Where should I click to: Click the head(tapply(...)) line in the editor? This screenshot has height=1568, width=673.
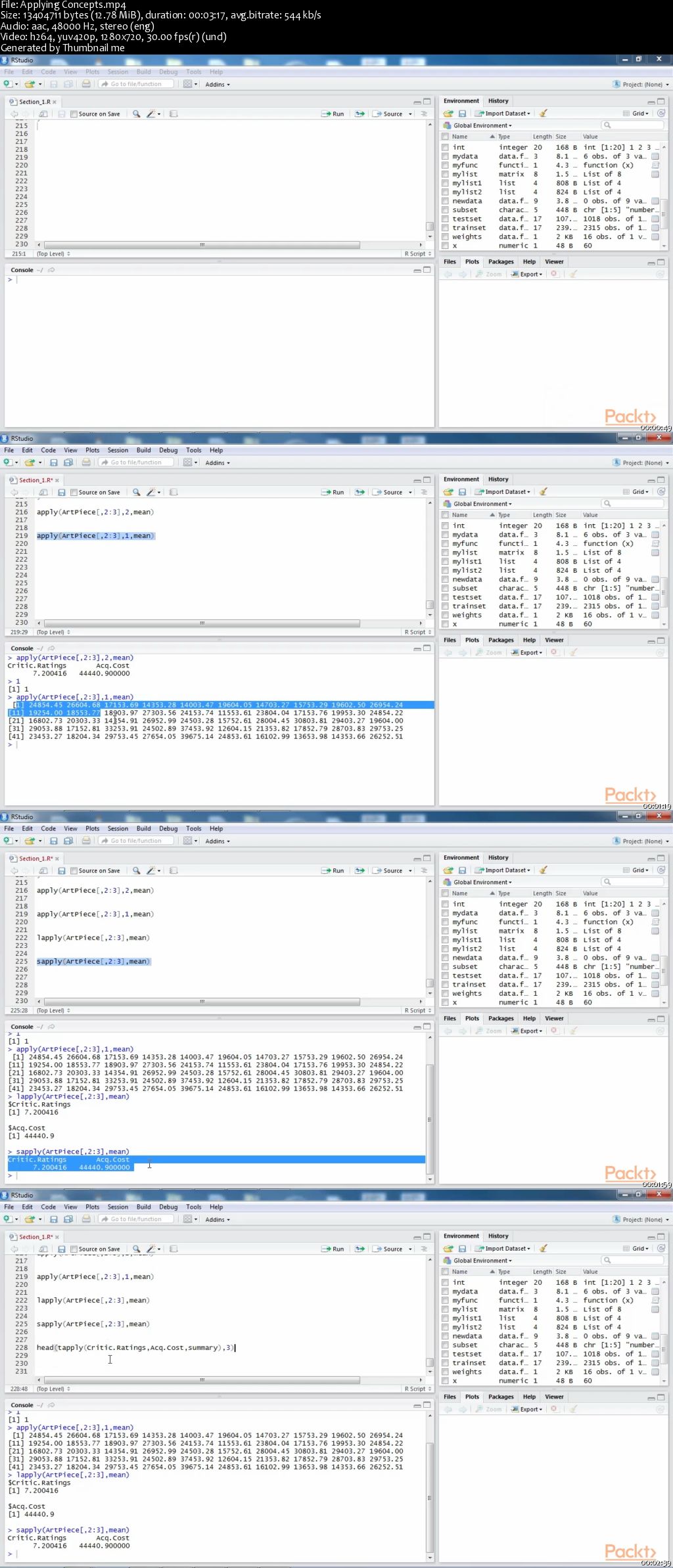[x=136, y=1347]
